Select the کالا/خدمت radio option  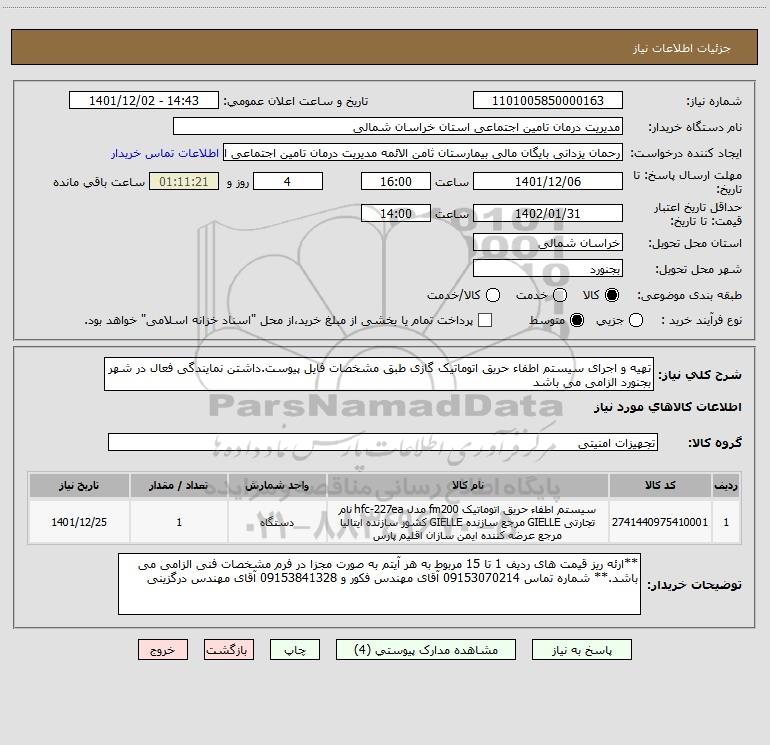pyautogui.click(x=493, y=295)
